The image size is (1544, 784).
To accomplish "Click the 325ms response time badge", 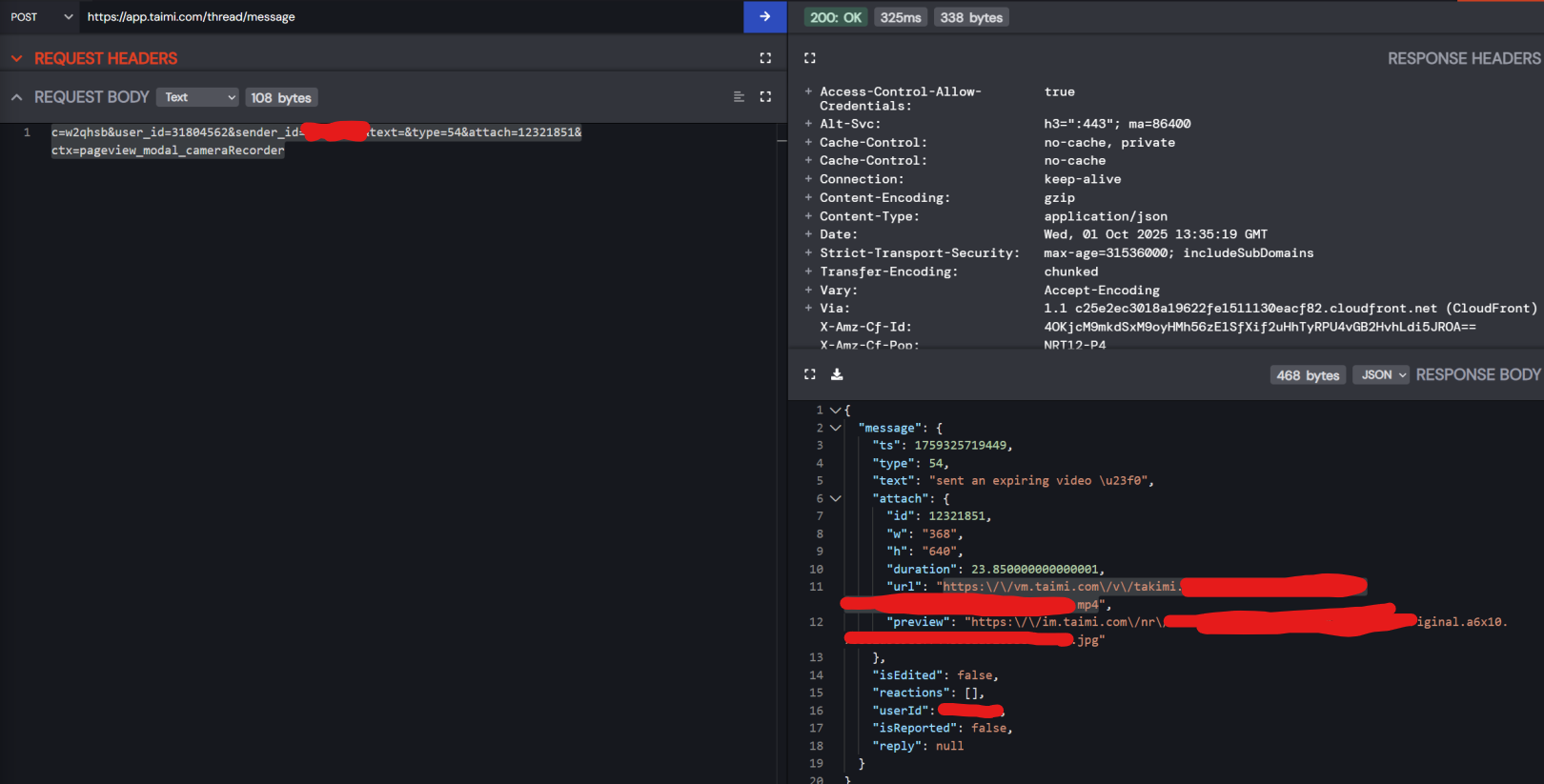I will pos(901,17).
